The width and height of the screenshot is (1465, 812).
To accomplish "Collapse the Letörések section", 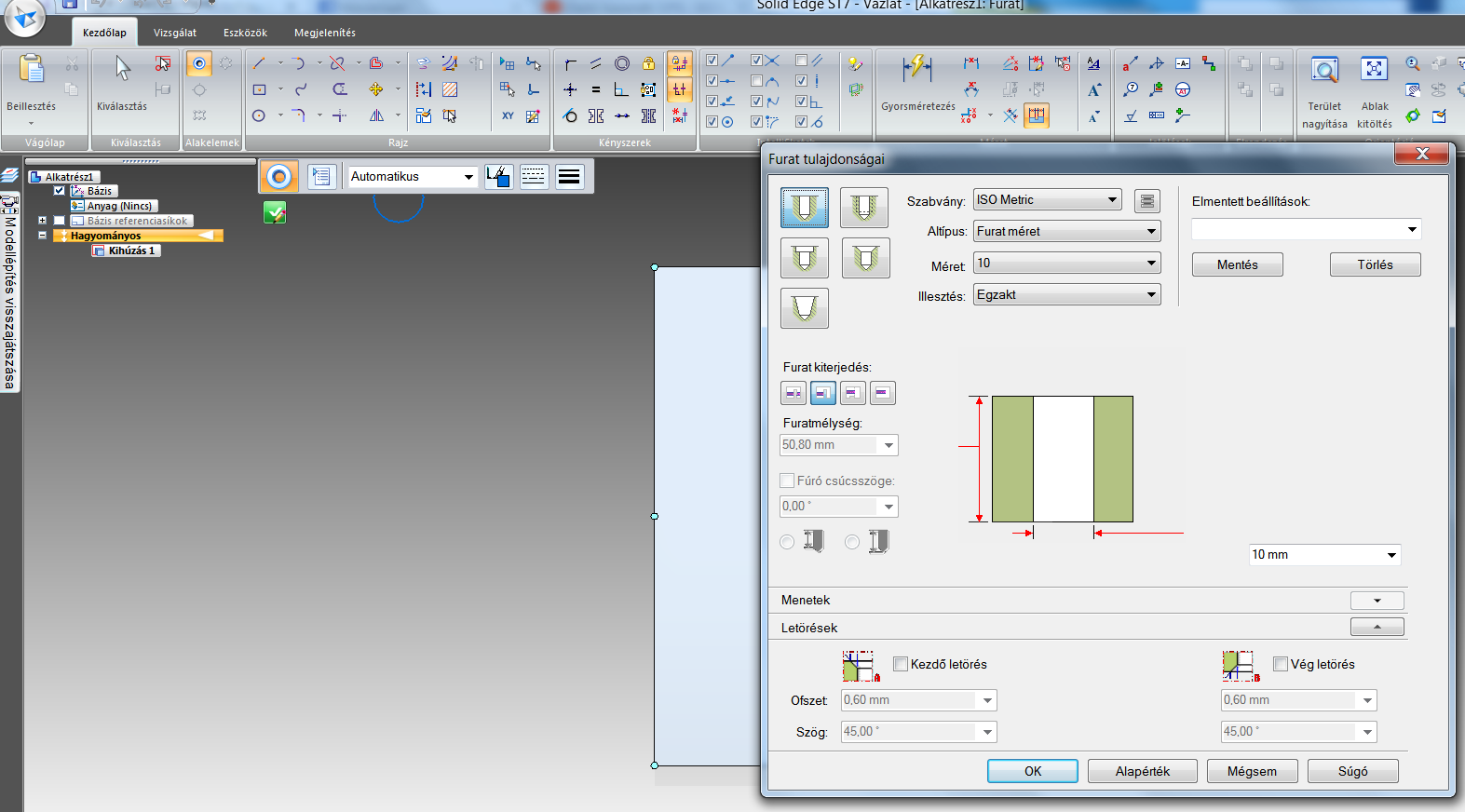I will click(1377, 627).
